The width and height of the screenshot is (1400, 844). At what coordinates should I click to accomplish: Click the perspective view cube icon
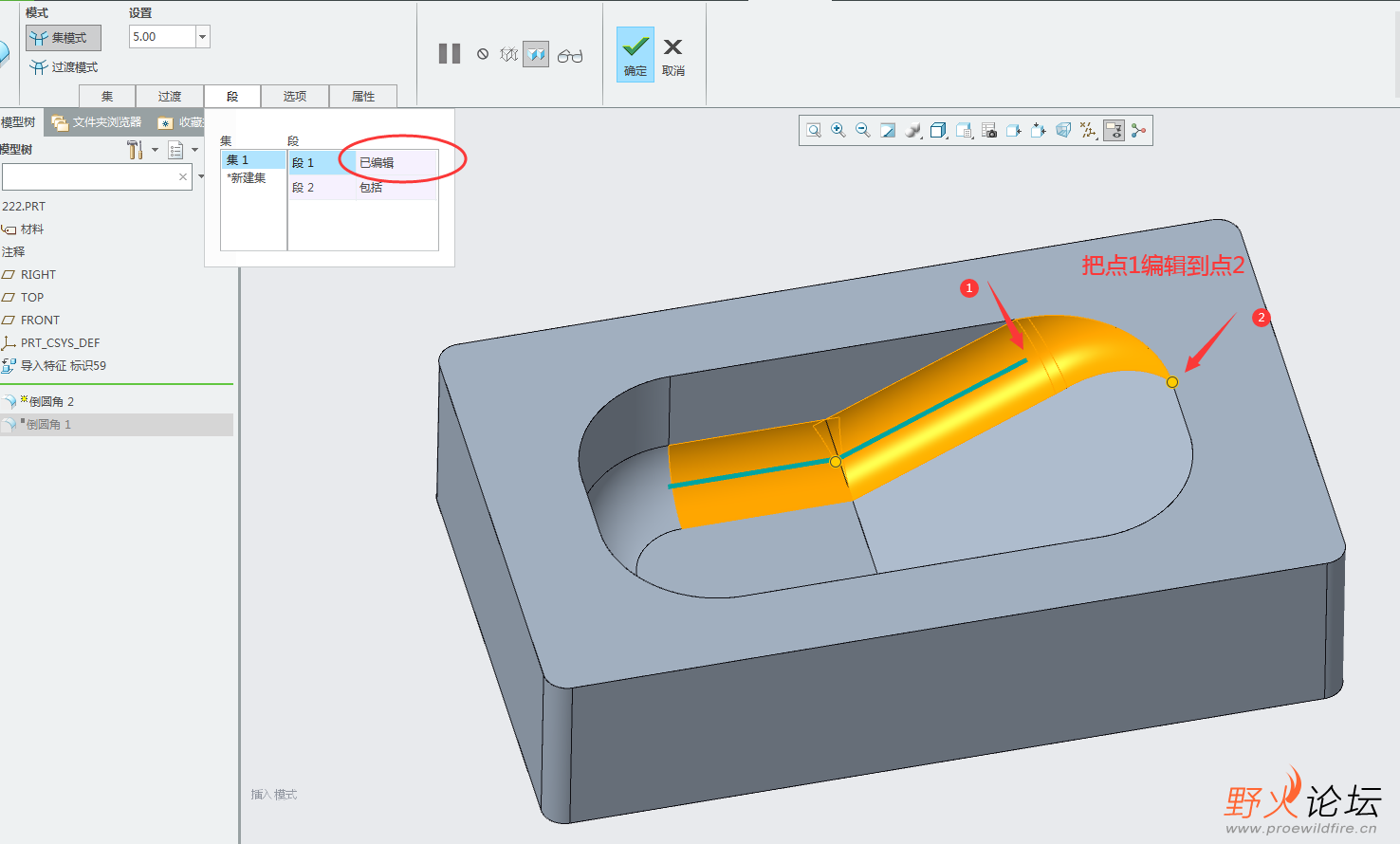click(x=1063, y=131)
